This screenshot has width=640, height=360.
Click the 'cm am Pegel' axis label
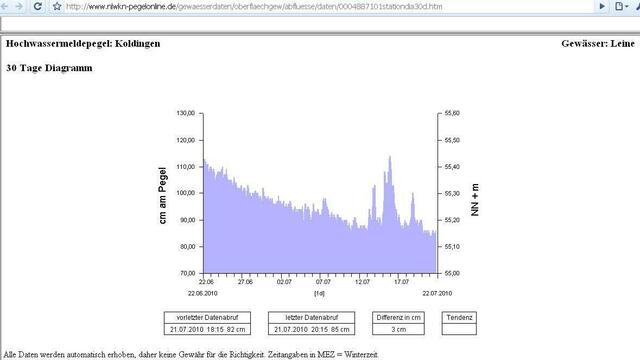coord(162,196)
